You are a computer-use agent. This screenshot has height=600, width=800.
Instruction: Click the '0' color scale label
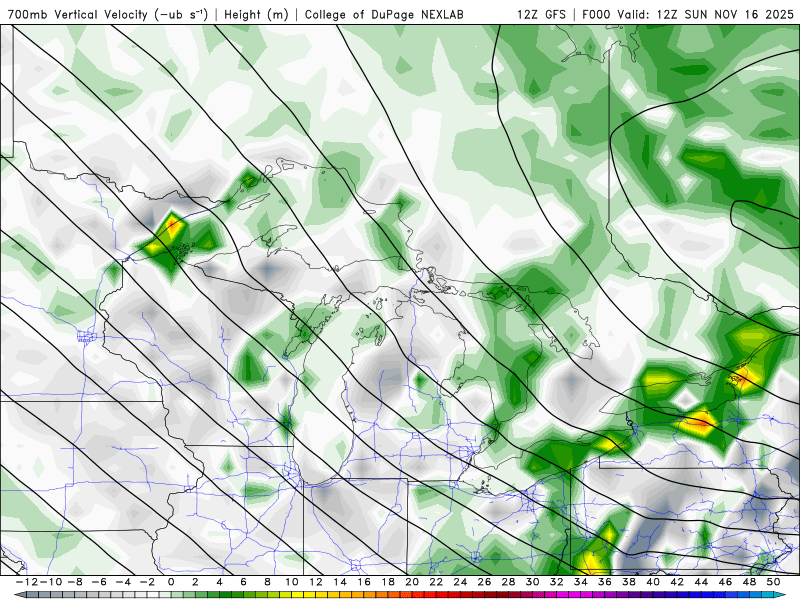(171, 582)
